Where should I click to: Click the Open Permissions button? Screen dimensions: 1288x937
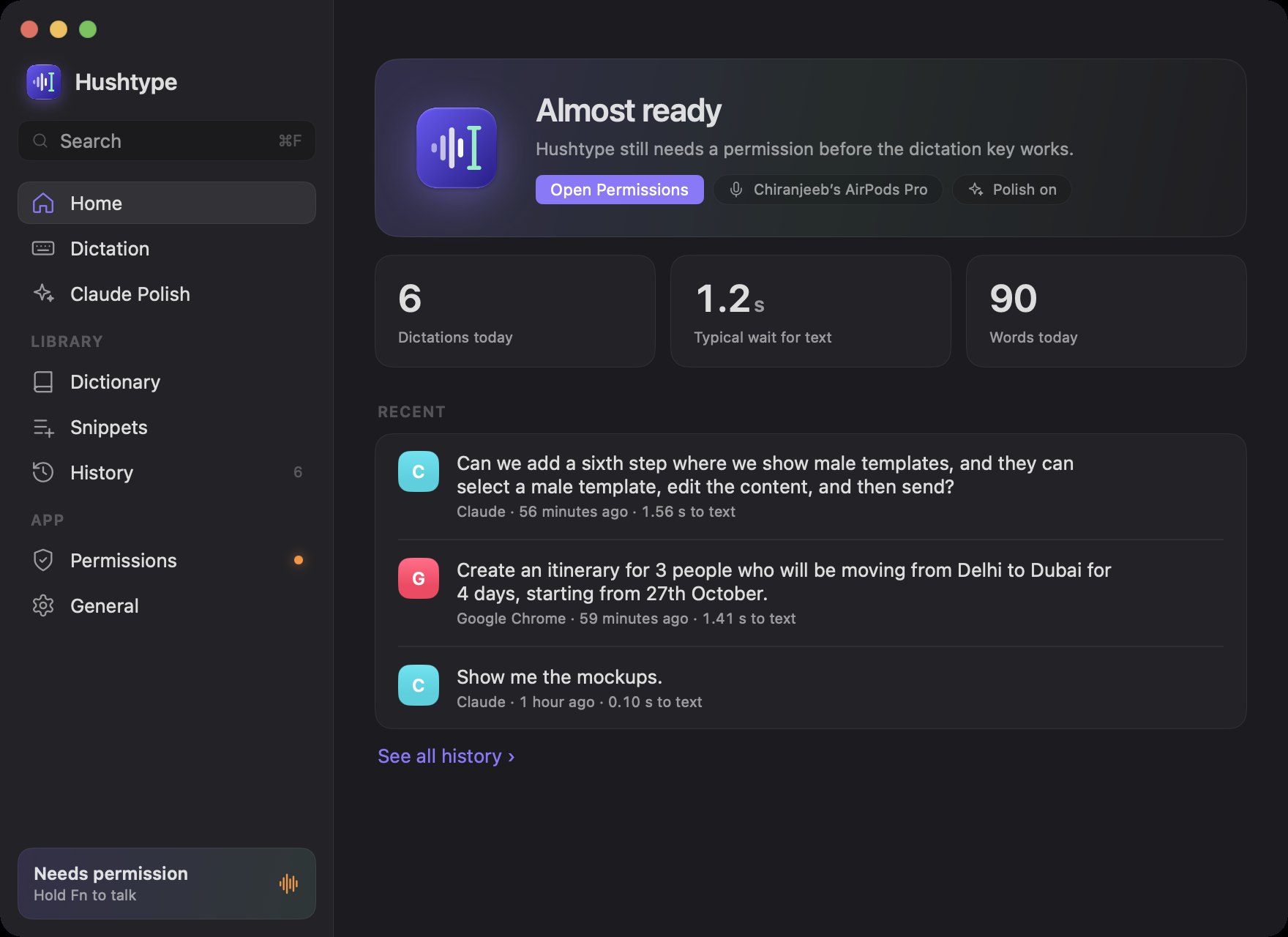click(x=619, y=190)
